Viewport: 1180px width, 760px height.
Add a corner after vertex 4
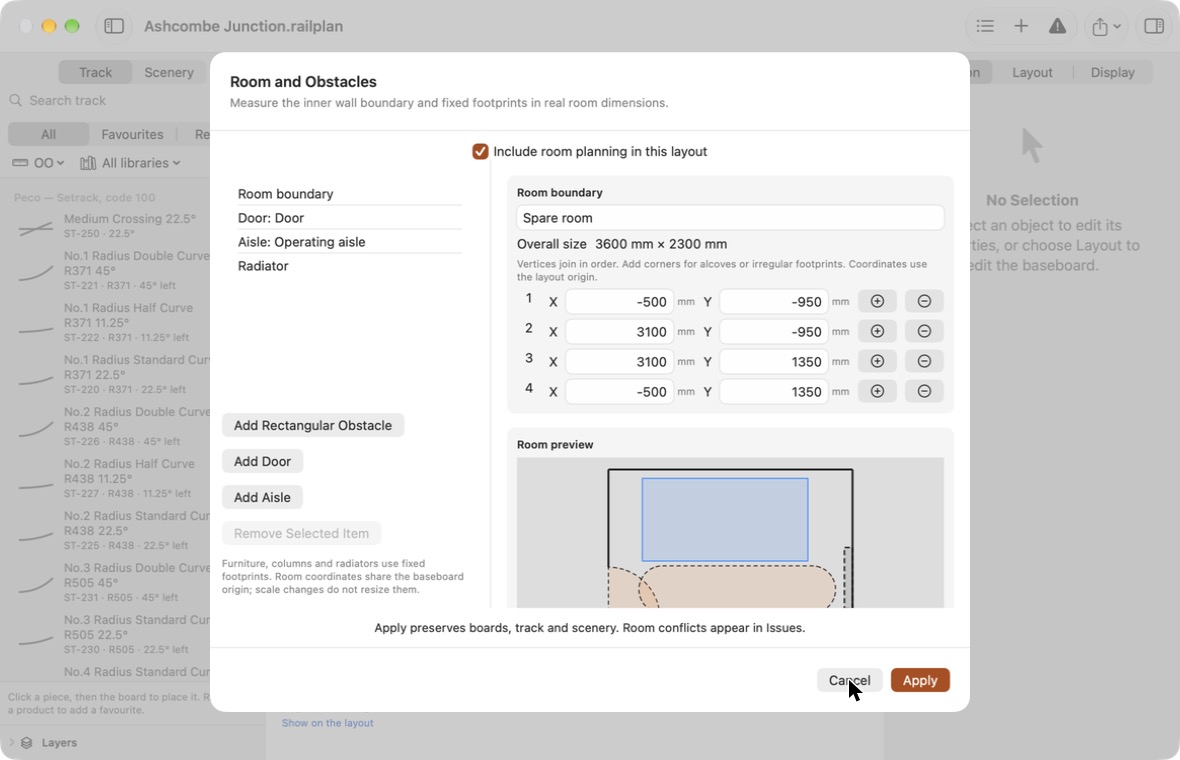(877, 391)
